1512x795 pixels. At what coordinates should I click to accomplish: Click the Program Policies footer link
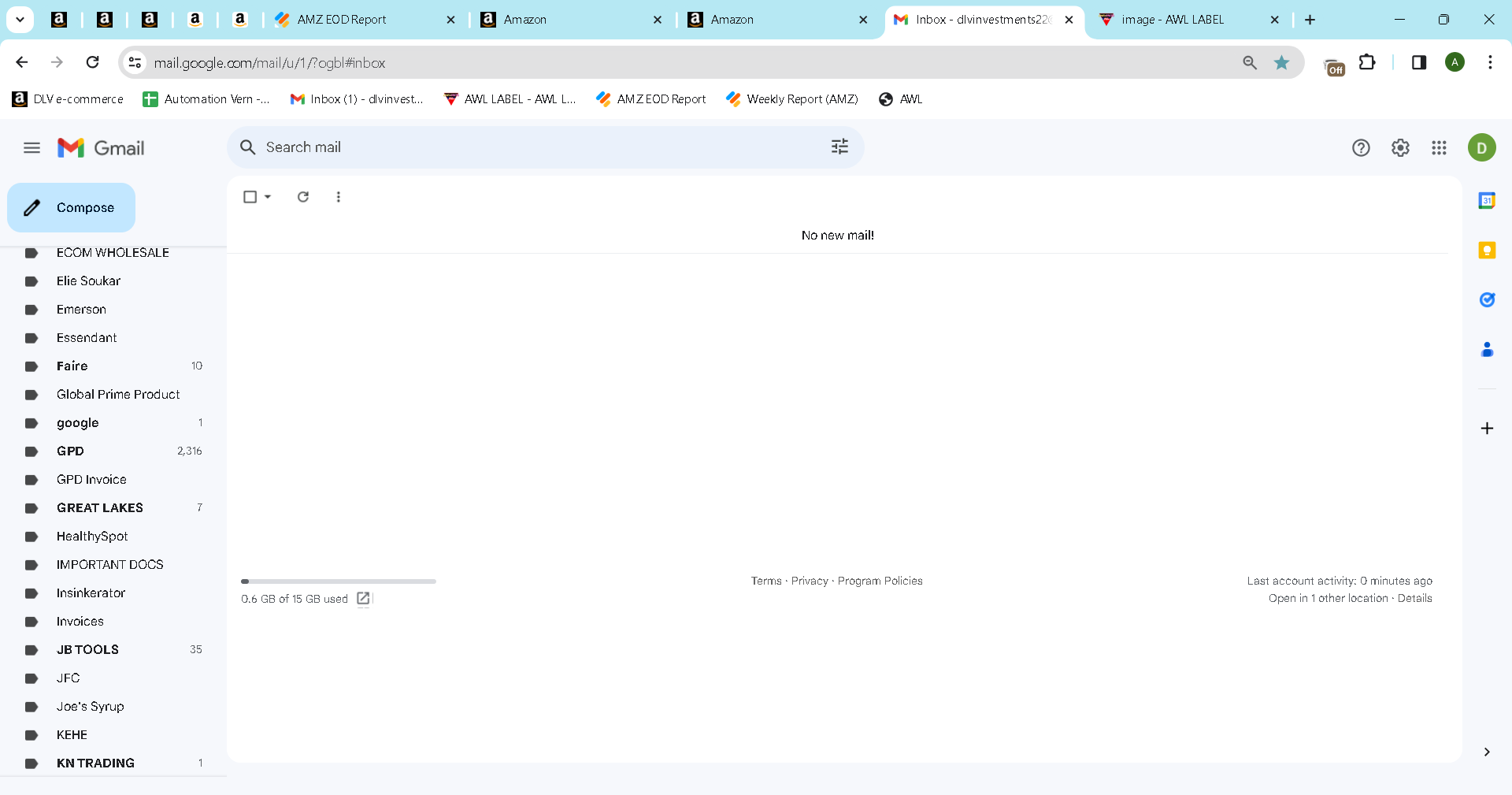[880, 581]
